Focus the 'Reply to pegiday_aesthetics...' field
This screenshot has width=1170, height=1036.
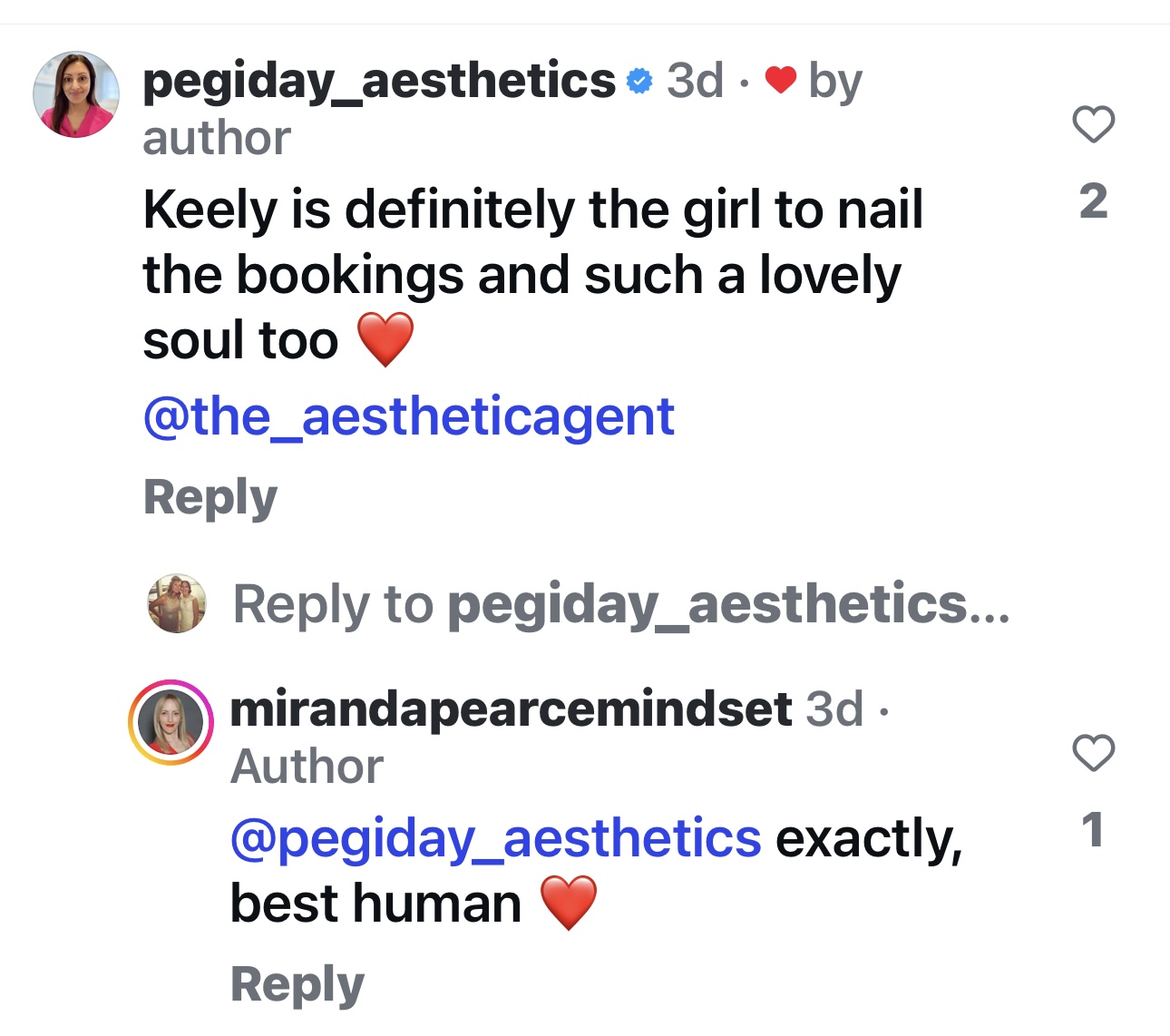[621, 604]
